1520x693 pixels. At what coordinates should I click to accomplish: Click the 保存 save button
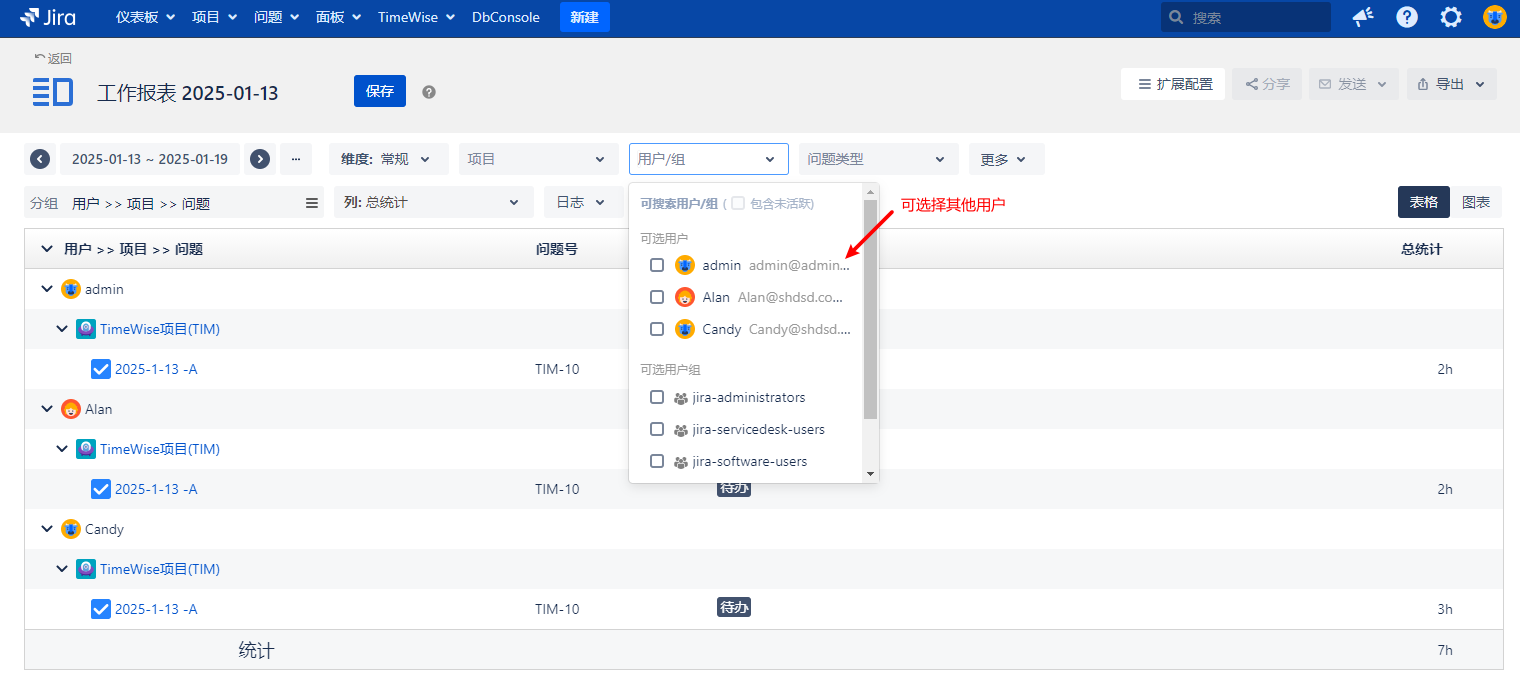(380, 91)
